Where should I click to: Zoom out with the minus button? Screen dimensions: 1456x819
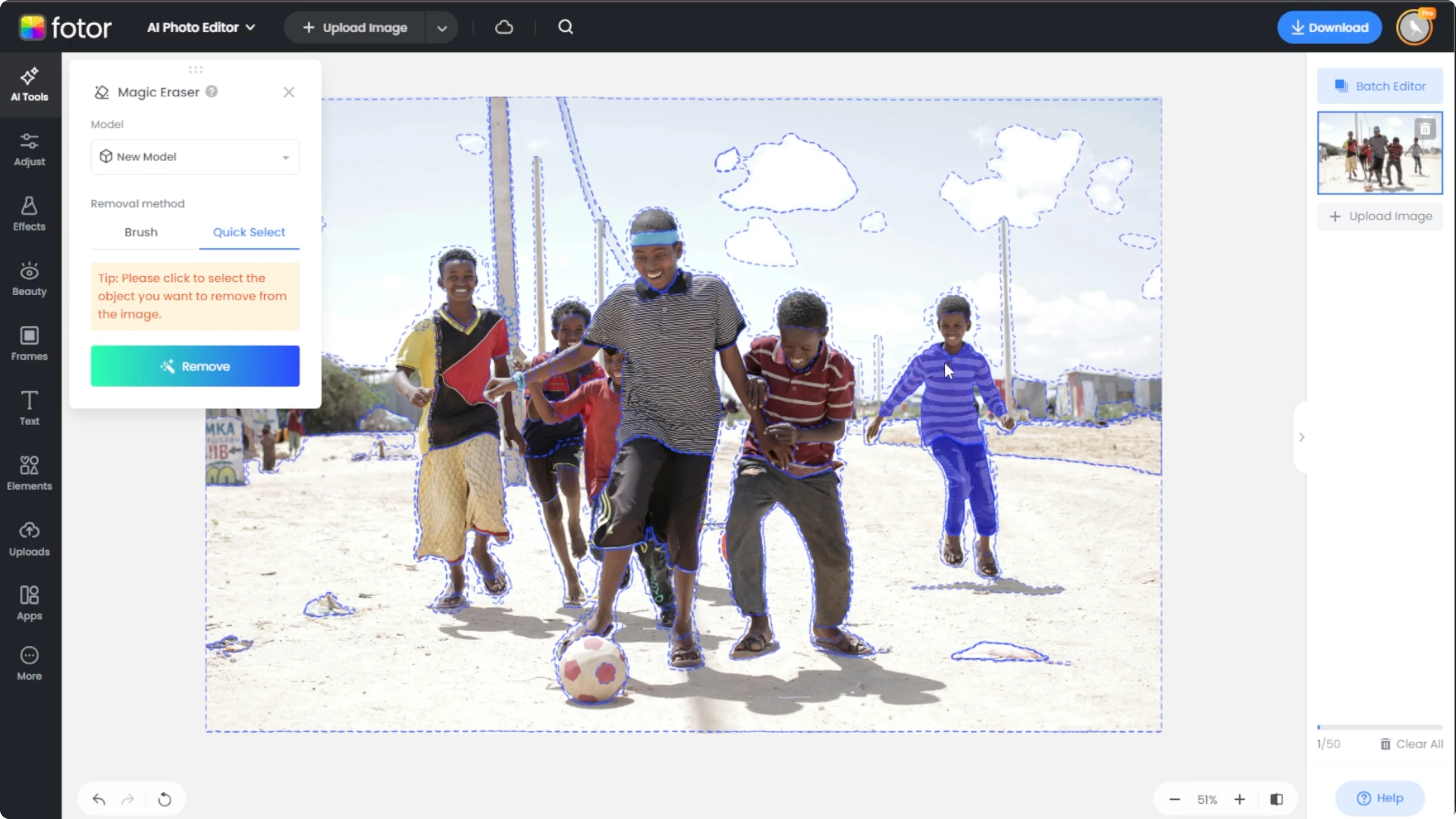pyautogui.click(x=1175, y=799)
